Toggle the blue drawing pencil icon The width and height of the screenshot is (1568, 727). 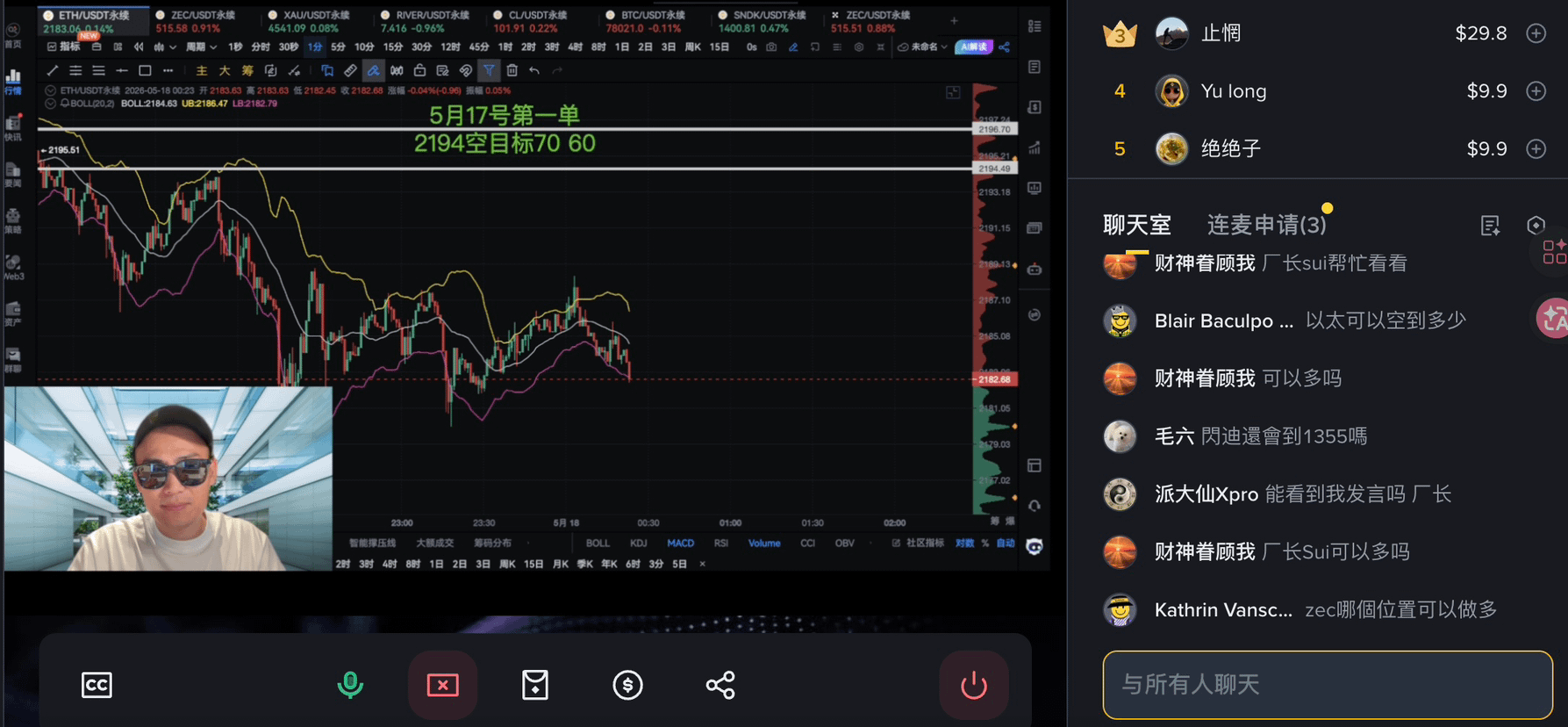pyautogui.click(x=793, y=47)
